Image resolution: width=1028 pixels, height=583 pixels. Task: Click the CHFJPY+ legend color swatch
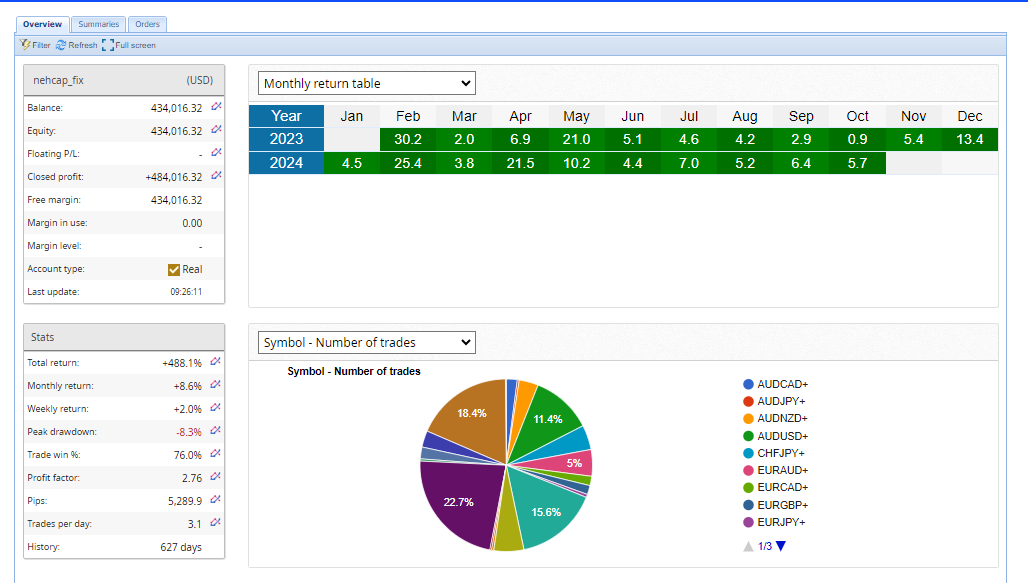click(749, 453)
